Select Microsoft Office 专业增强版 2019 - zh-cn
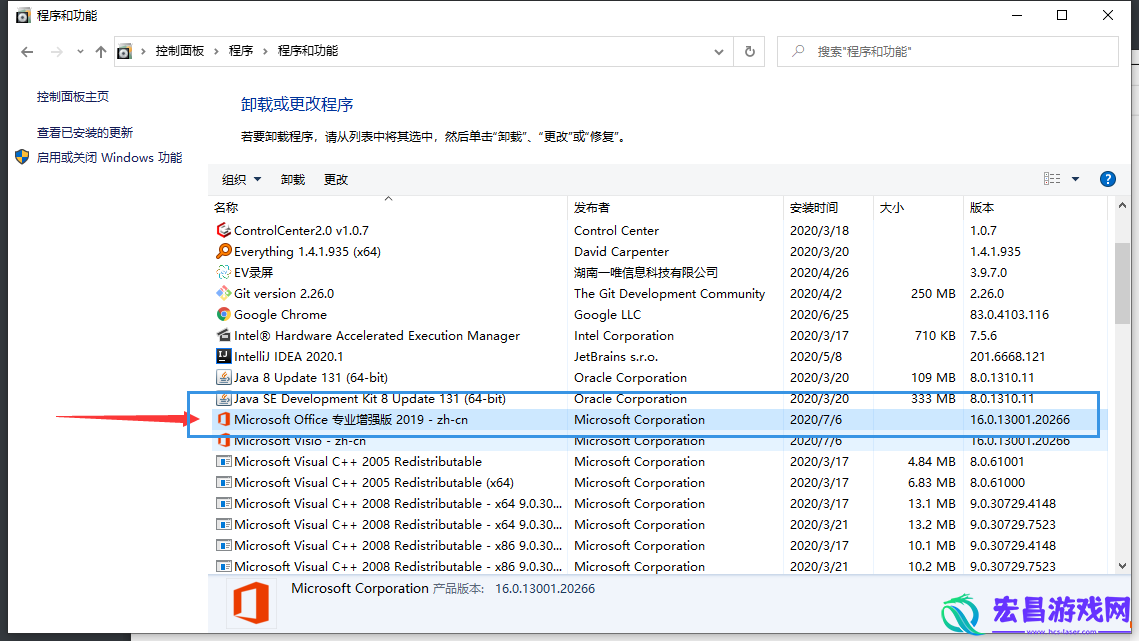1139x641 pixels. pos(351,419)
